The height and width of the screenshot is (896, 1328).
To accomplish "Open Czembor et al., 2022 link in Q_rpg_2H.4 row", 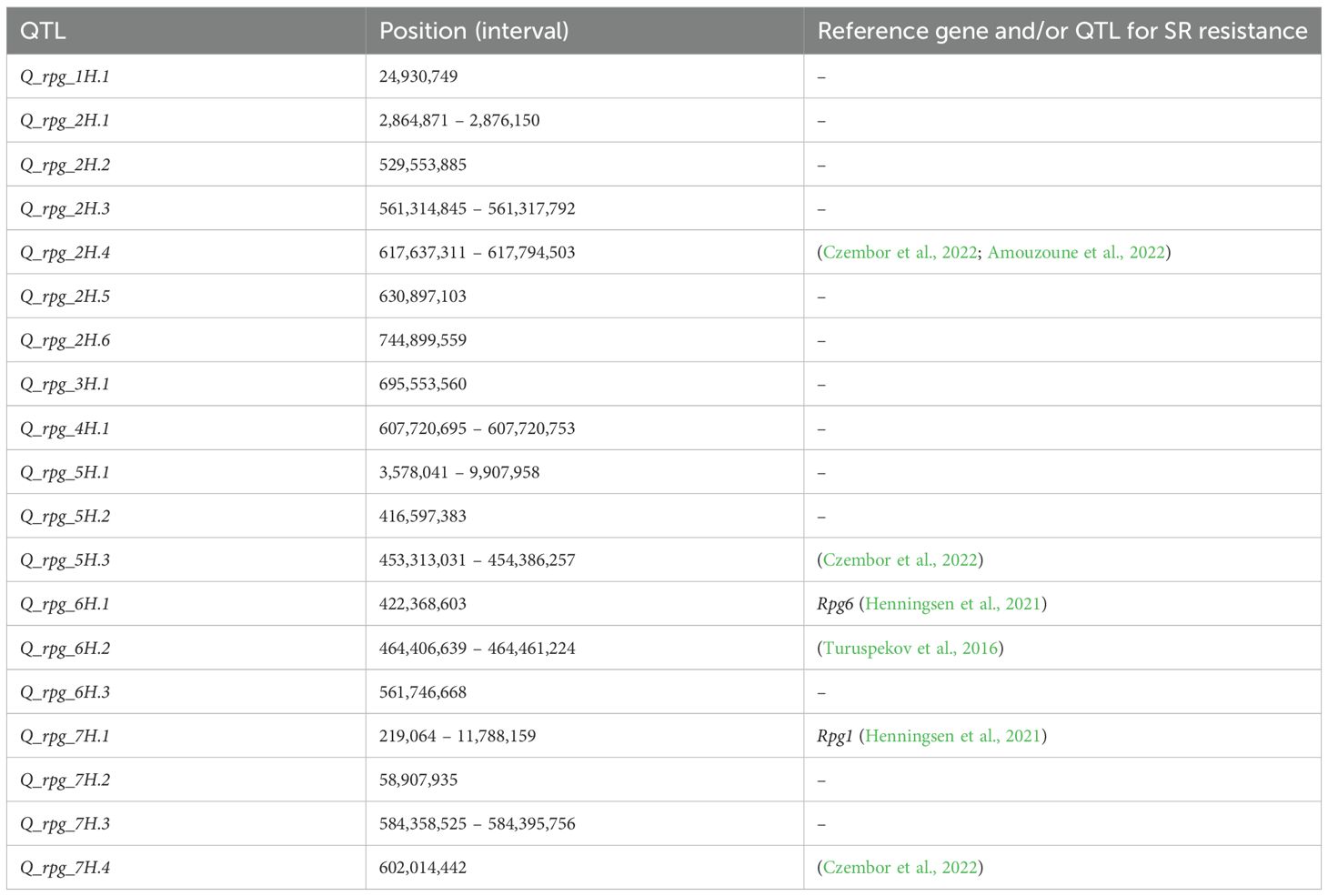I will 900,253.
